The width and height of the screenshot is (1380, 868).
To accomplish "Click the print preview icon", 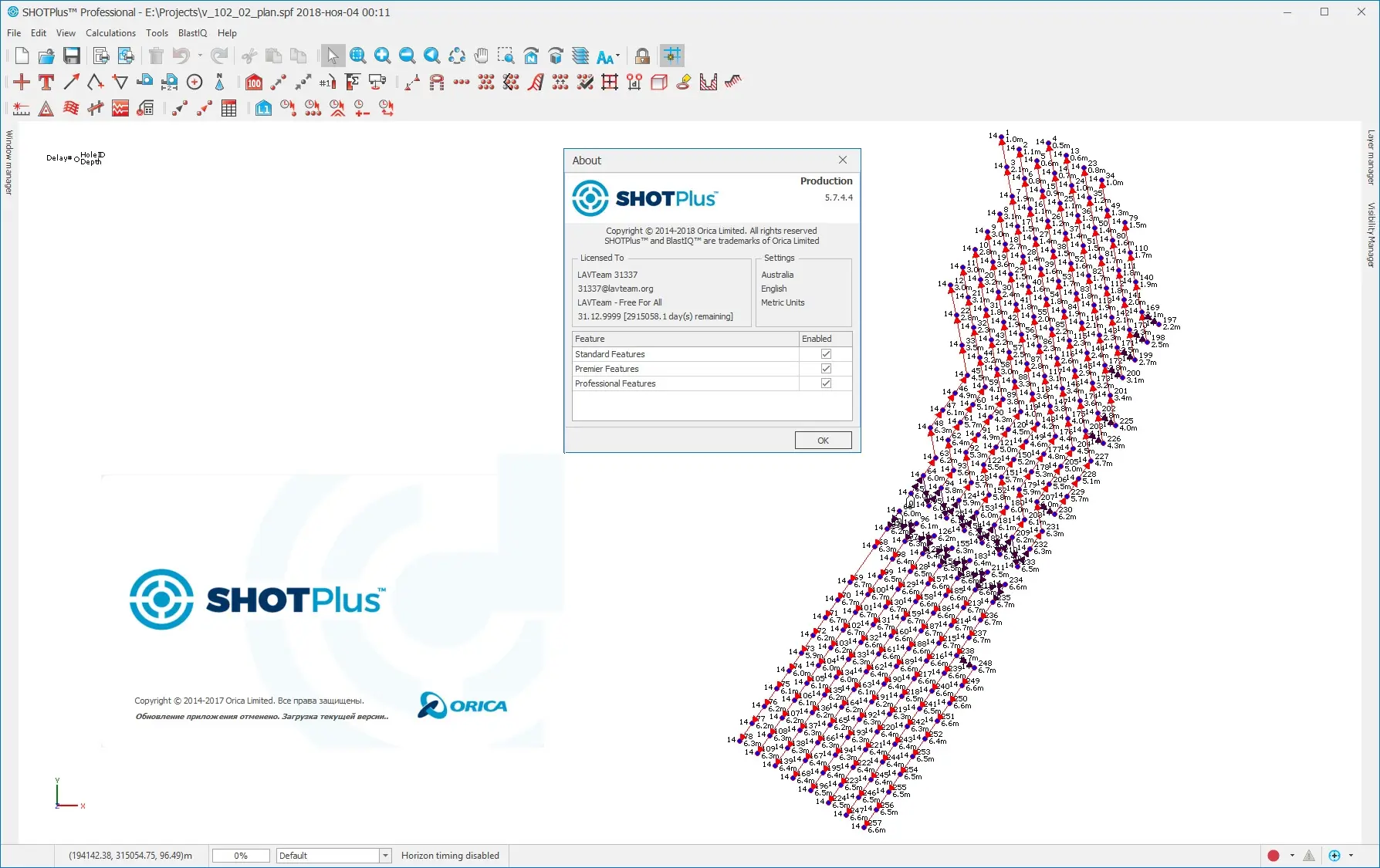I will (100, 56).
